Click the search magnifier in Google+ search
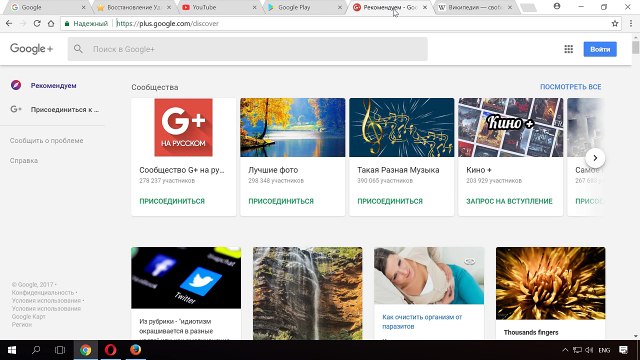Viewport: 640px width, 360px height. click(78, 49)
